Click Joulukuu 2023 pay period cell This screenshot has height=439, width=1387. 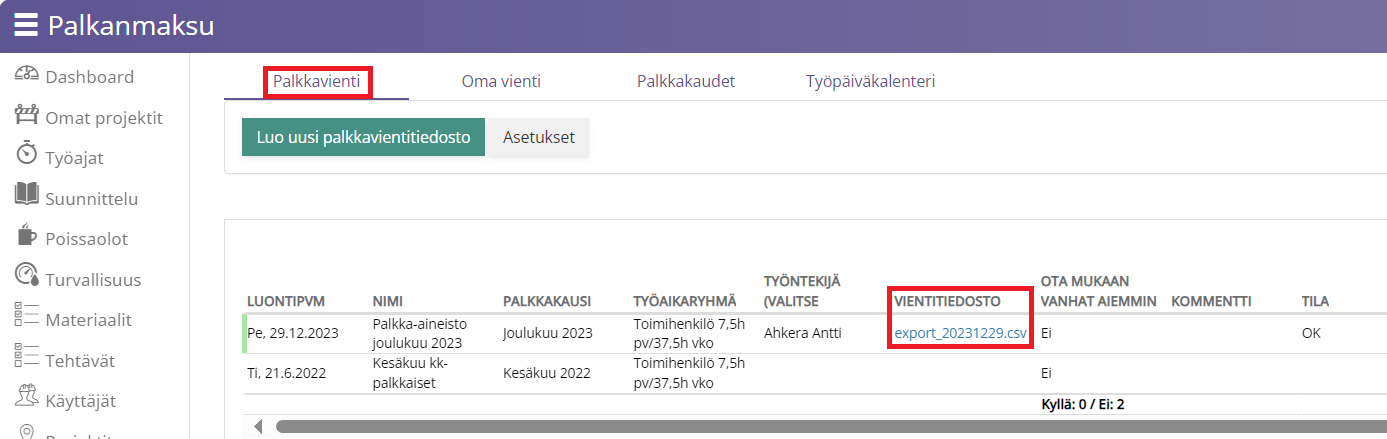coord(547,333)
